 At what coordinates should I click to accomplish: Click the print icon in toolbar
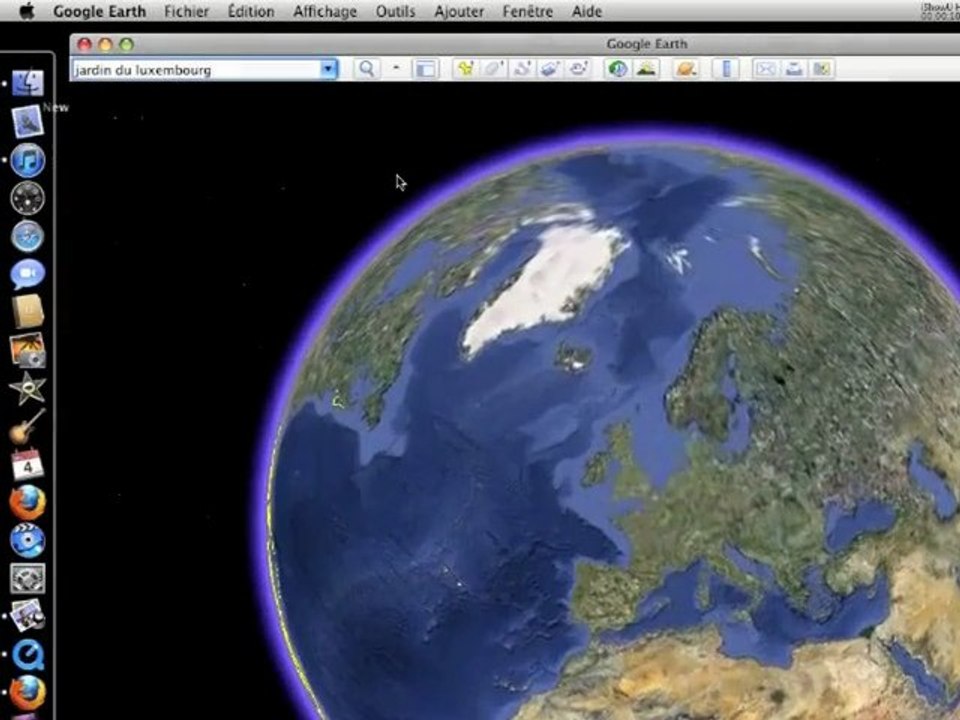point(794,69)
